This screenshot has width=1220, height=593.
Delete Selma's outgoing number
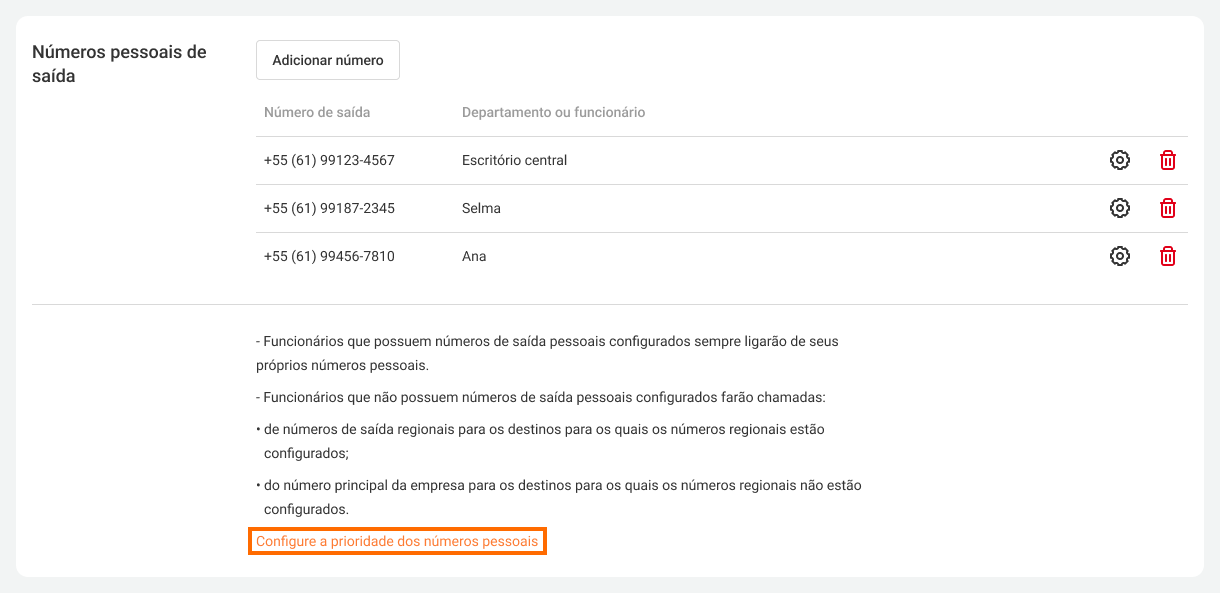coord(1167,208)
